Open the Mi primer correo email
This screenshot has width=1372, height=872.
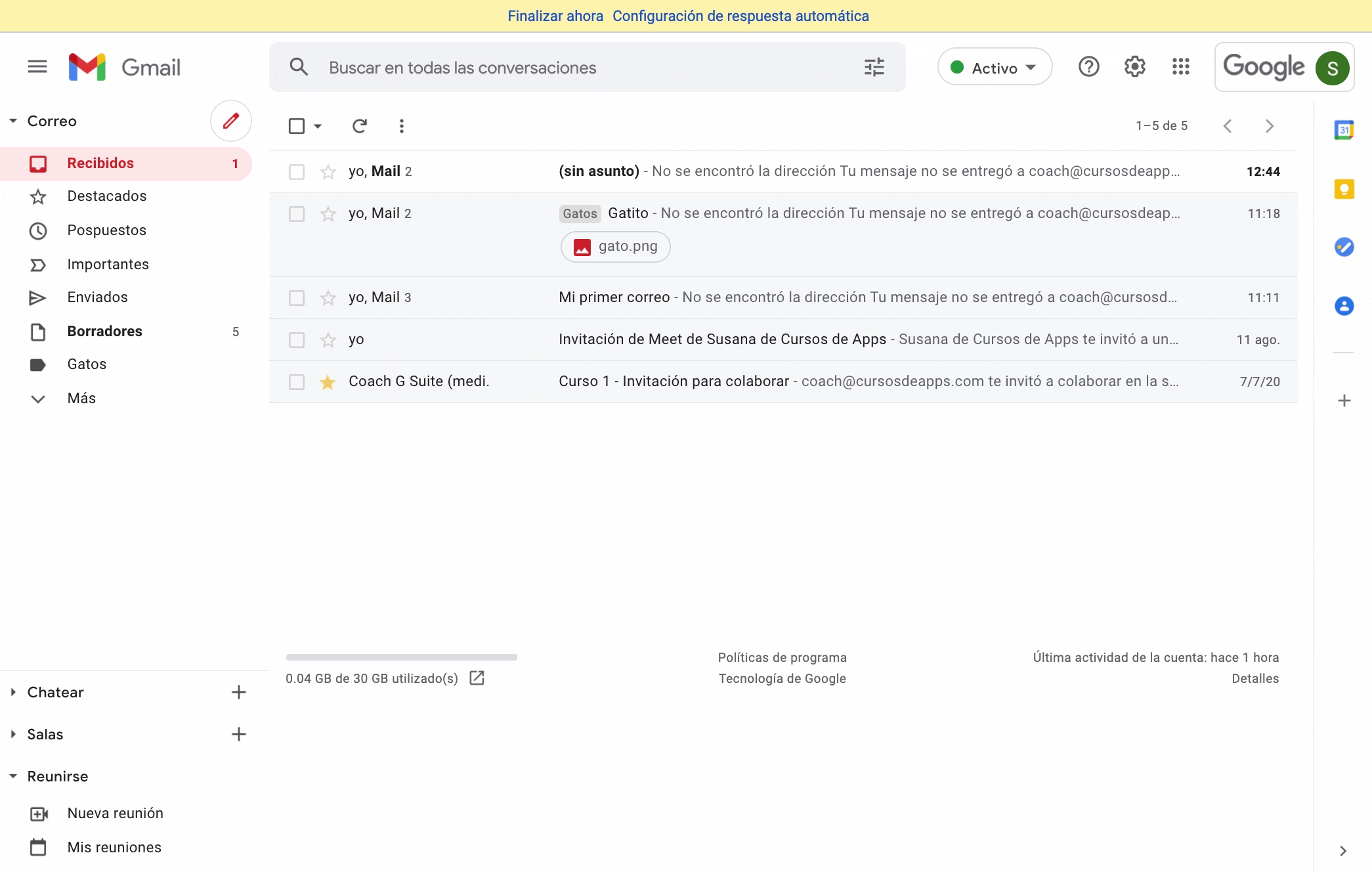pos(783,297)
